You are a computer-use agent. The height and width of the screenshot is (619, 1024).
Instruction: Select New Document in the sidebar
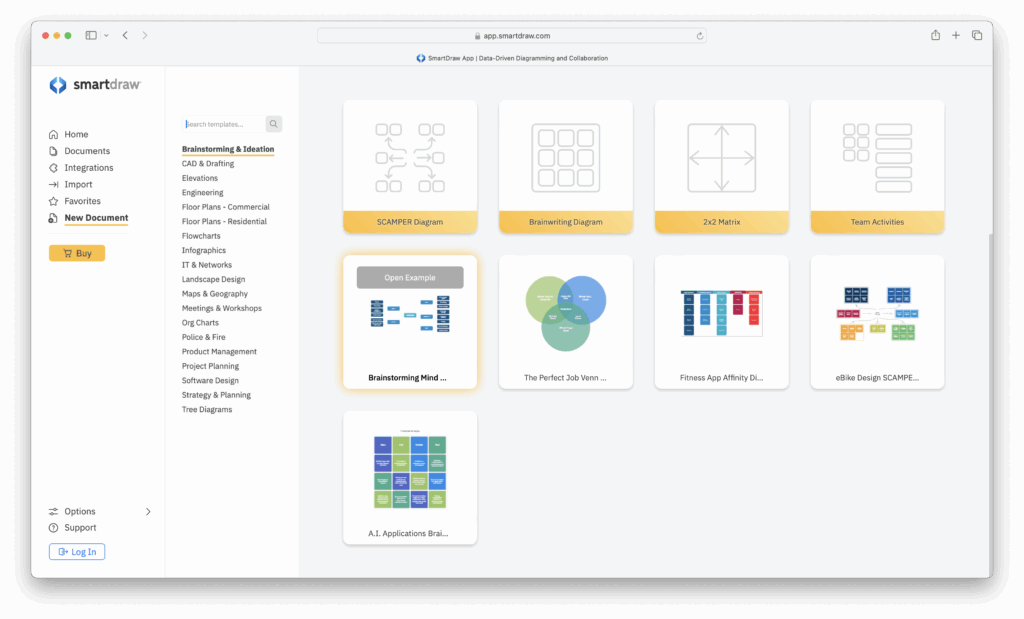pos(96,218)
